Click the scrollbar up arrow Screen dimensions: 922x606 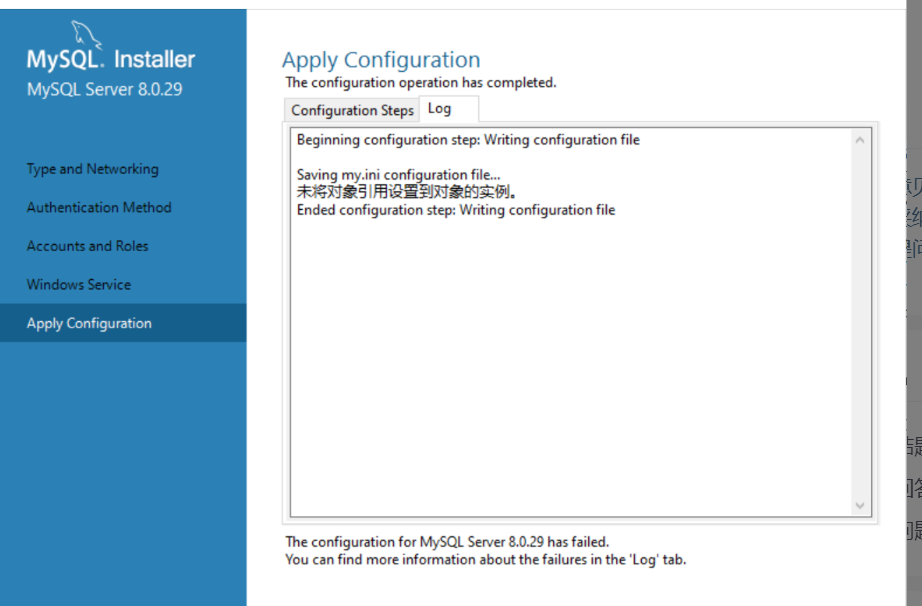coord(860,140)
